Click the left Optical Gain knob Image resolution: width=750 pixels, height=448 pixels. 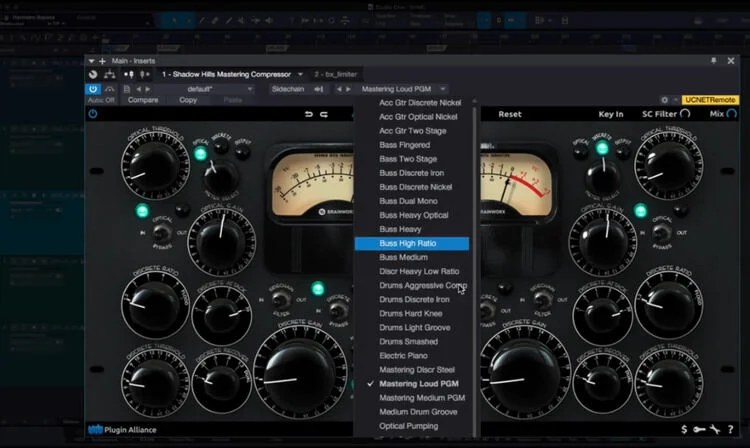221,242
